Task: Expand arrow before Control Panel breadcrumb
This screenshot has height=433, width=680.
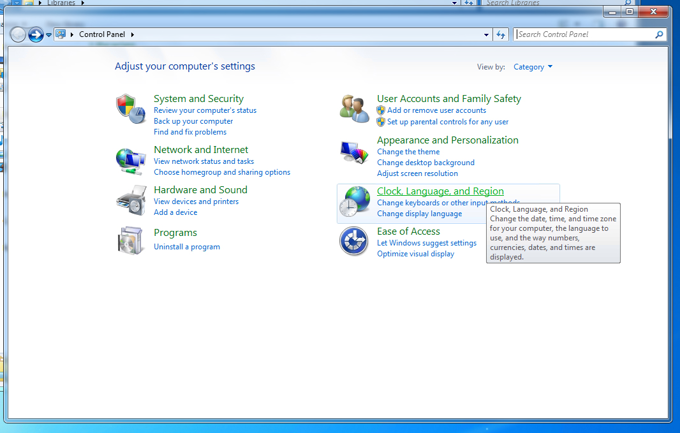Action: click(x=72, y=34)
